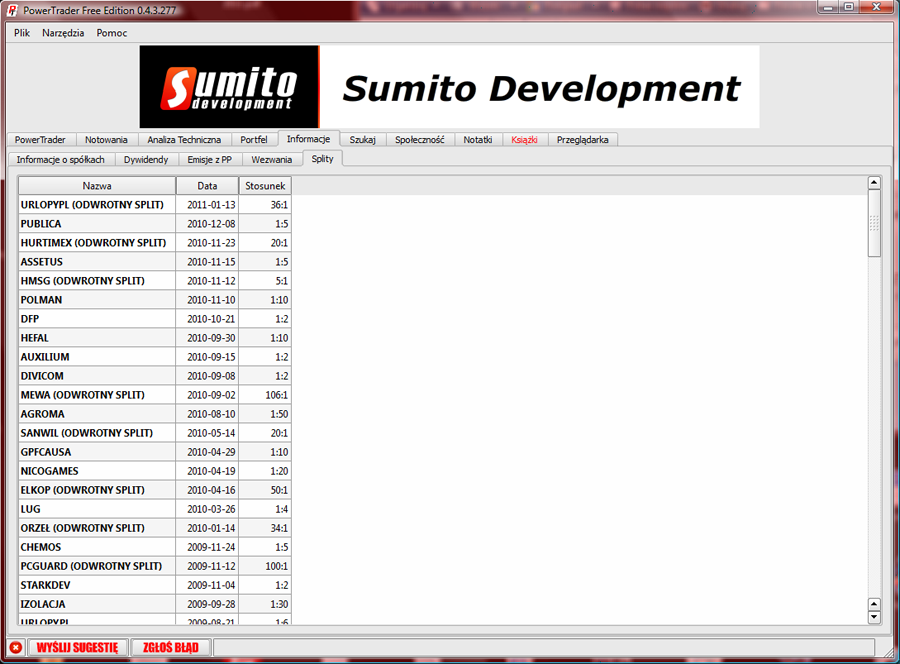Sort by the Stosunek column header

(265, 186)
